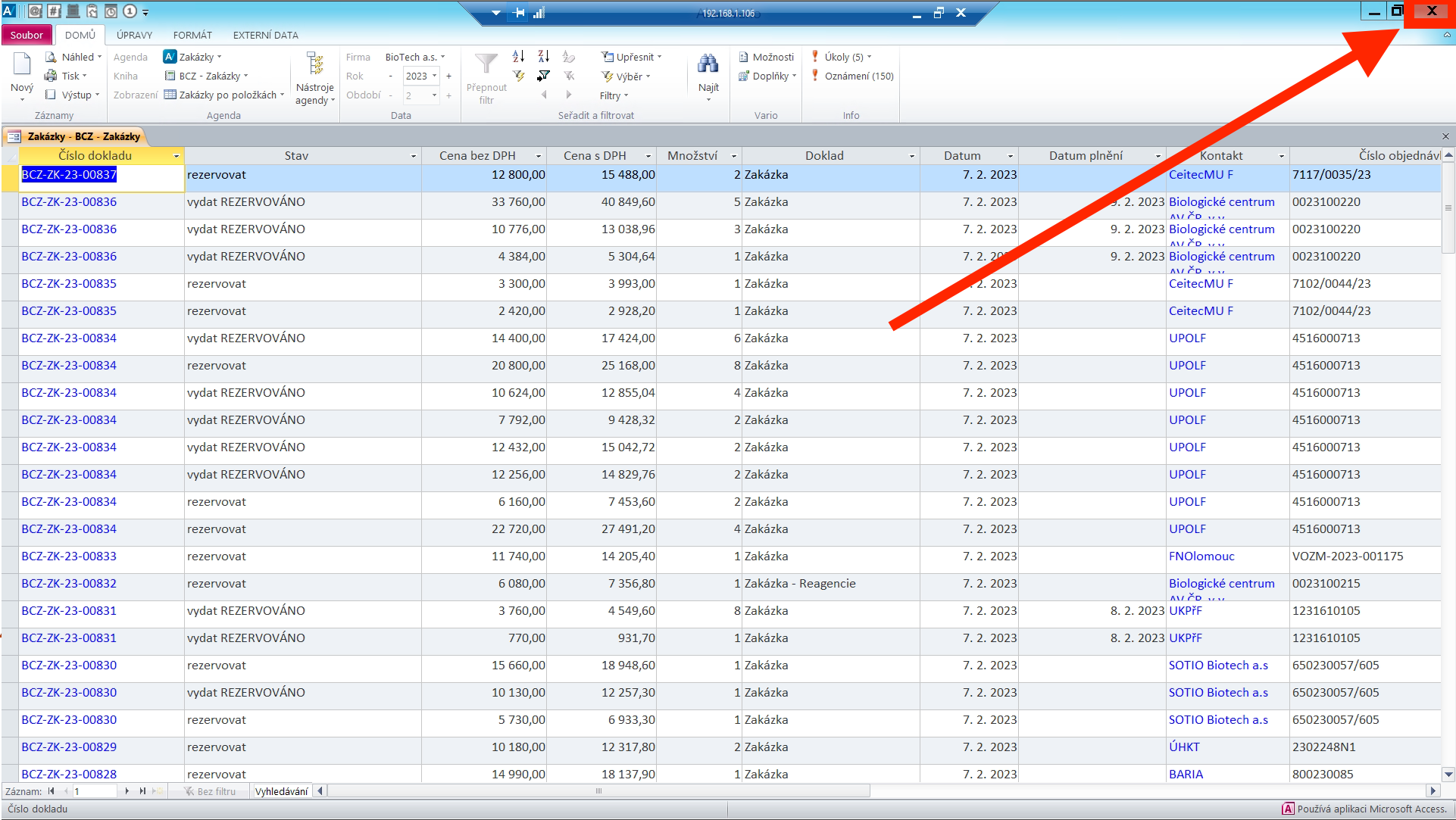Expand the BioTech a.s. company dropdown
The width and height of the screenshot is (1456, 820).
(x=442, y=57)
